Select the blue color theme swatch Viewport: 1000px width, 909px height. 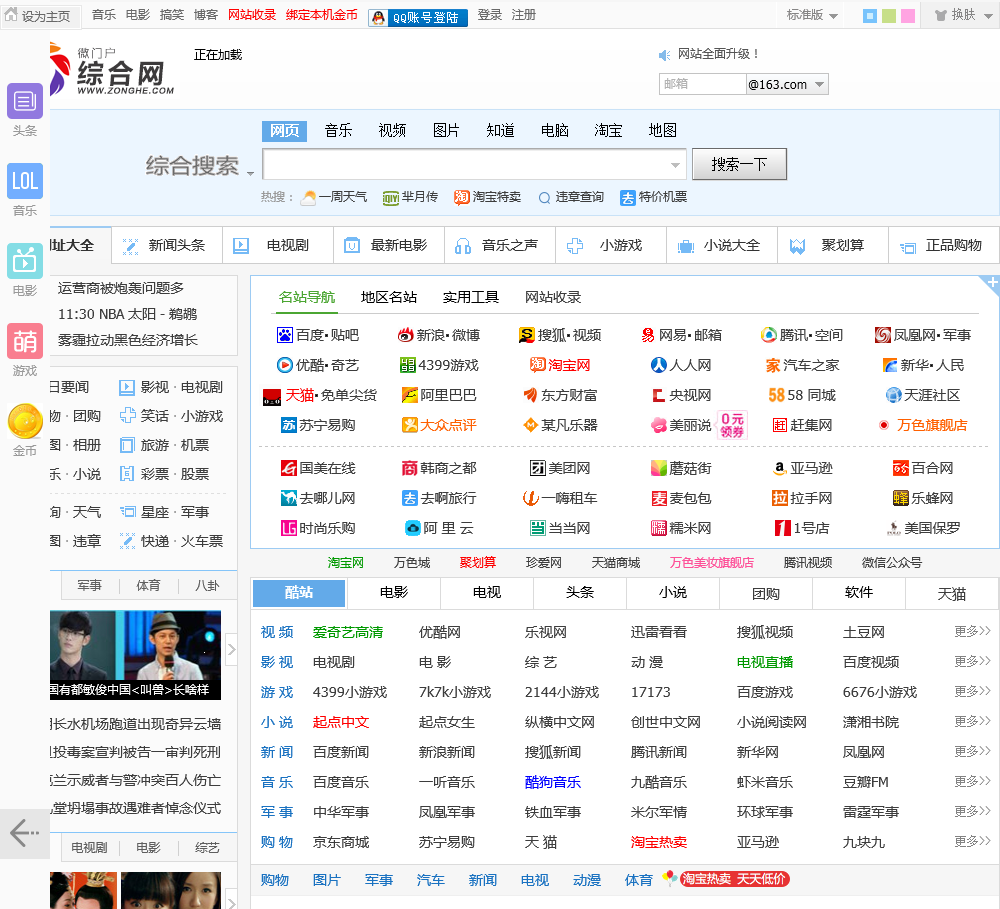click(870, 16)
